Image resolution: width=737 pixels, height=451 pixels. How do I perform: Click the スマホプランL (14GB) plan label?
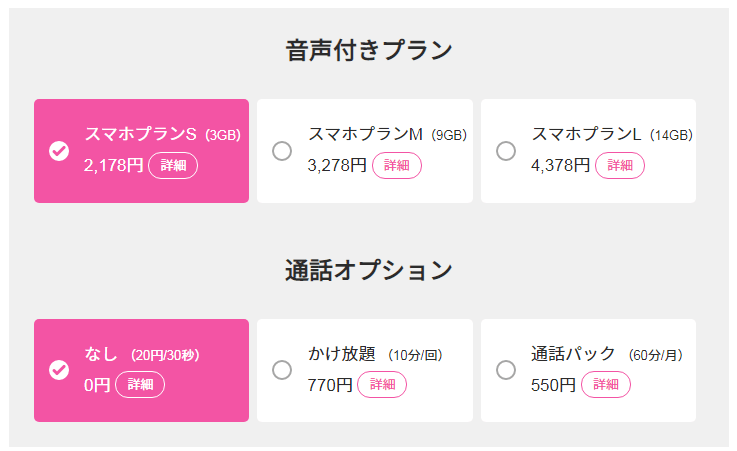tap(612, 134)
